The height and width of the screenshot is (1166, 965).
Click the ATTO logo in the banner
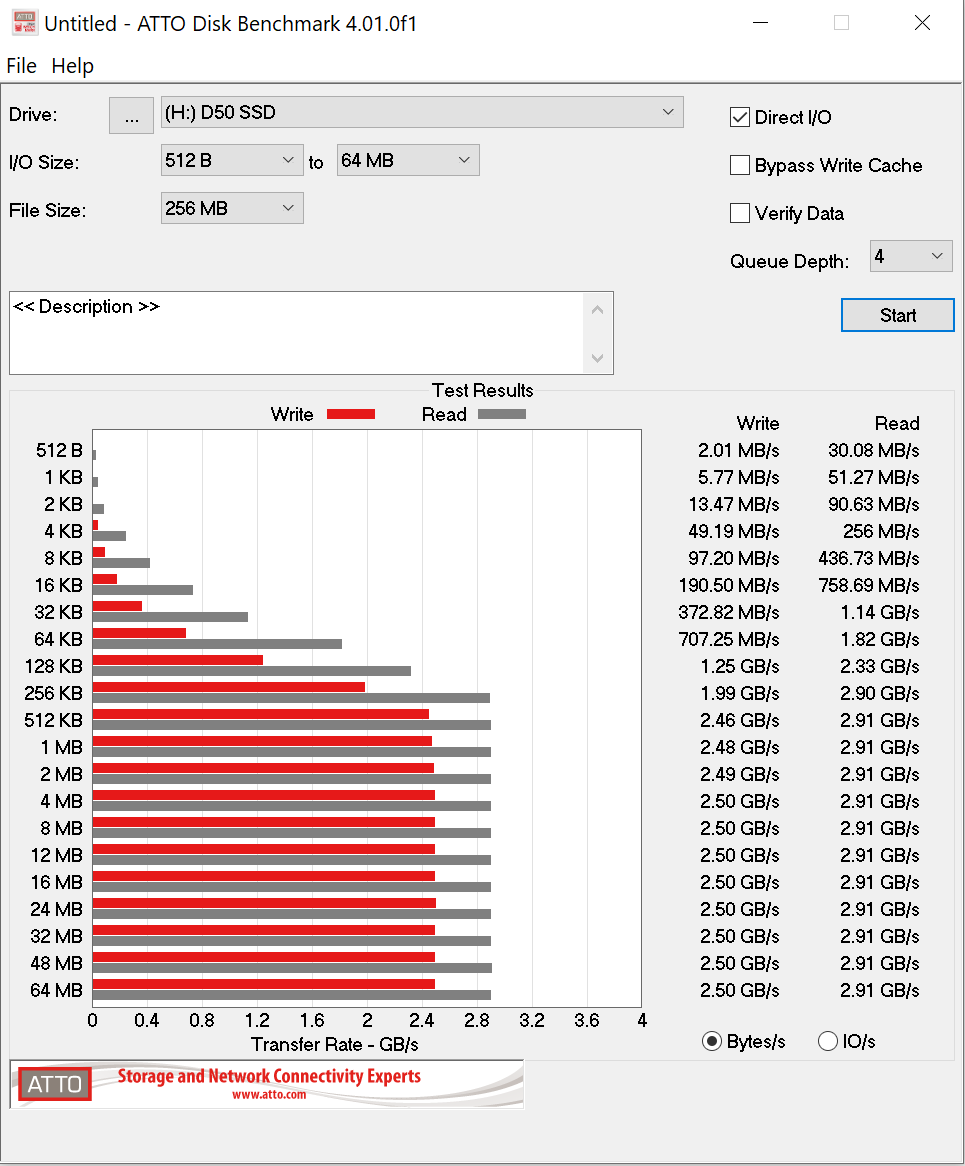[x=55, y=1084]
